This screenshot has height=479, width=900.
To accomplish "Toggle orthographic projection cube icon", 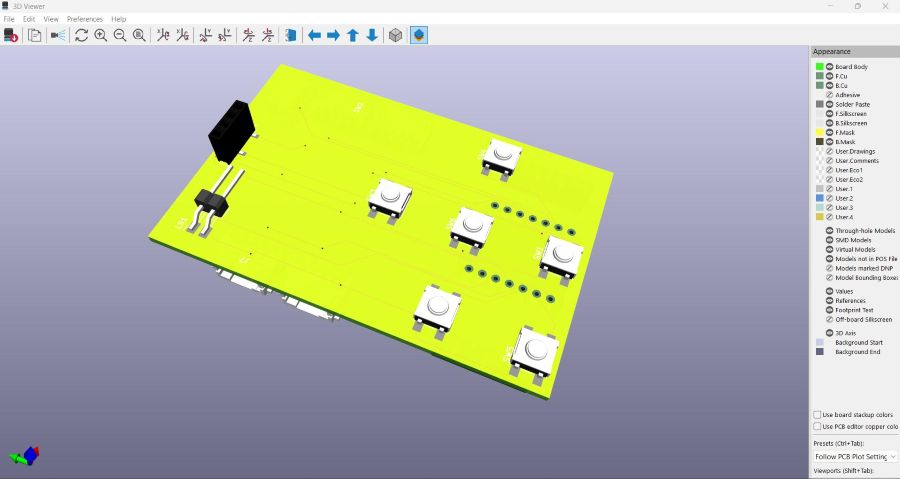I will click(x=395, y=36).
